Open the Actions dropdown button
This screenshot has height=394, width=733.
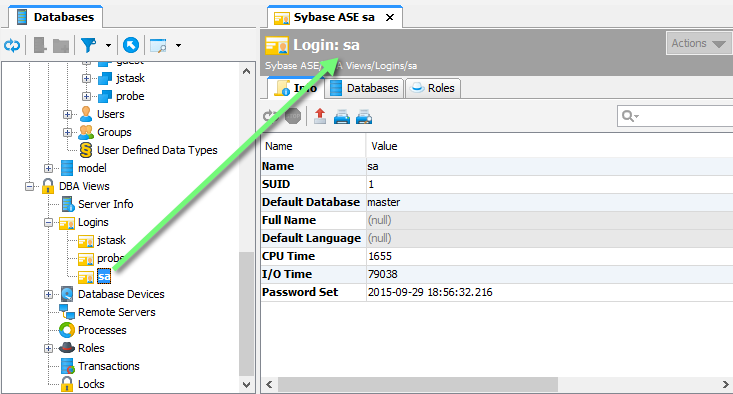(x=698, y=43)
